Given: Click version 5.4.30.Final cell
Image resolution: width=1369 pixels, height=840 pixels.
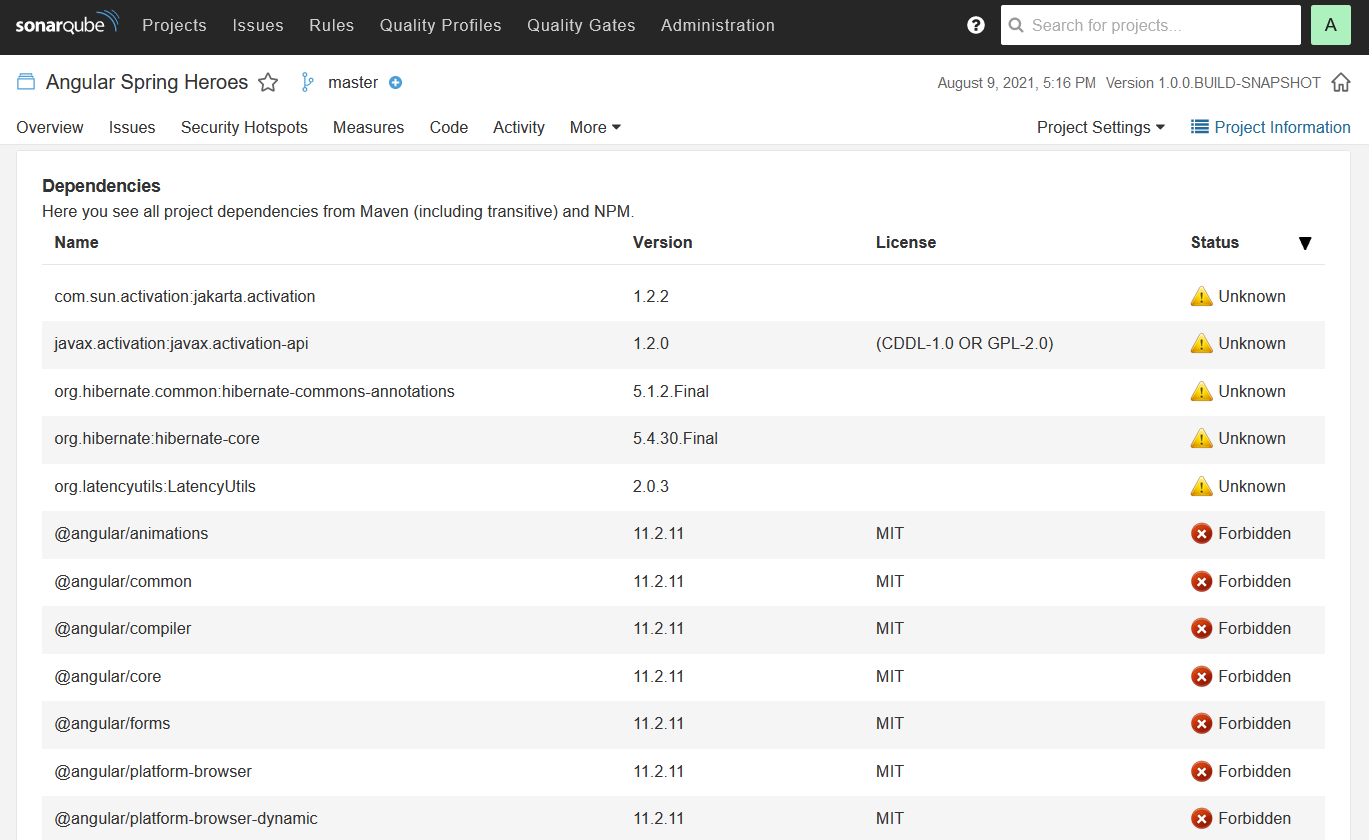Looking at the screenshot, I should [x=675, y=438].
